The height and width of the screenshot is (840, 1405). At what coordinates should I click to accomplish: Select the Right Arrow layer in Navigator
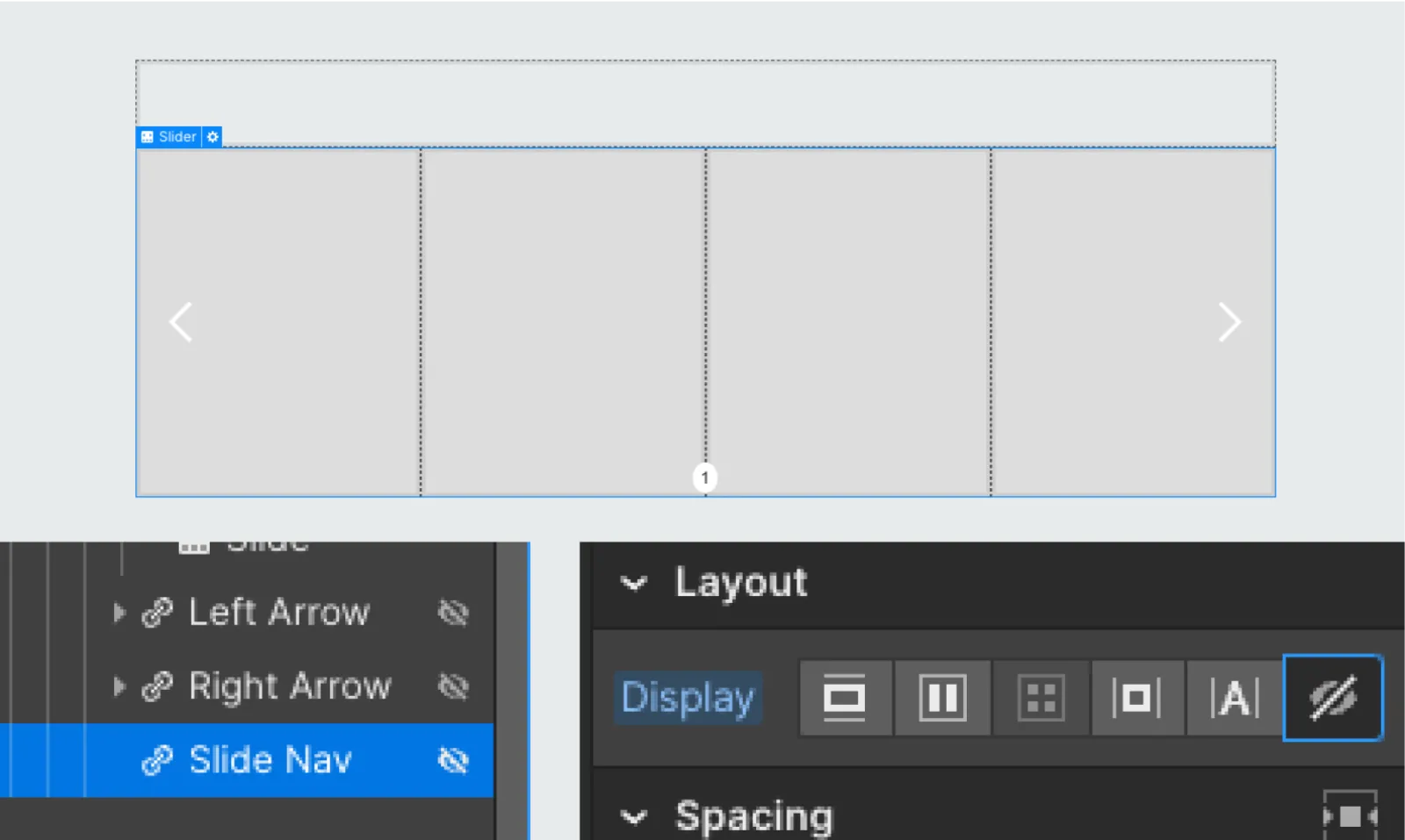pyautogui.click(x=290, y=686)
